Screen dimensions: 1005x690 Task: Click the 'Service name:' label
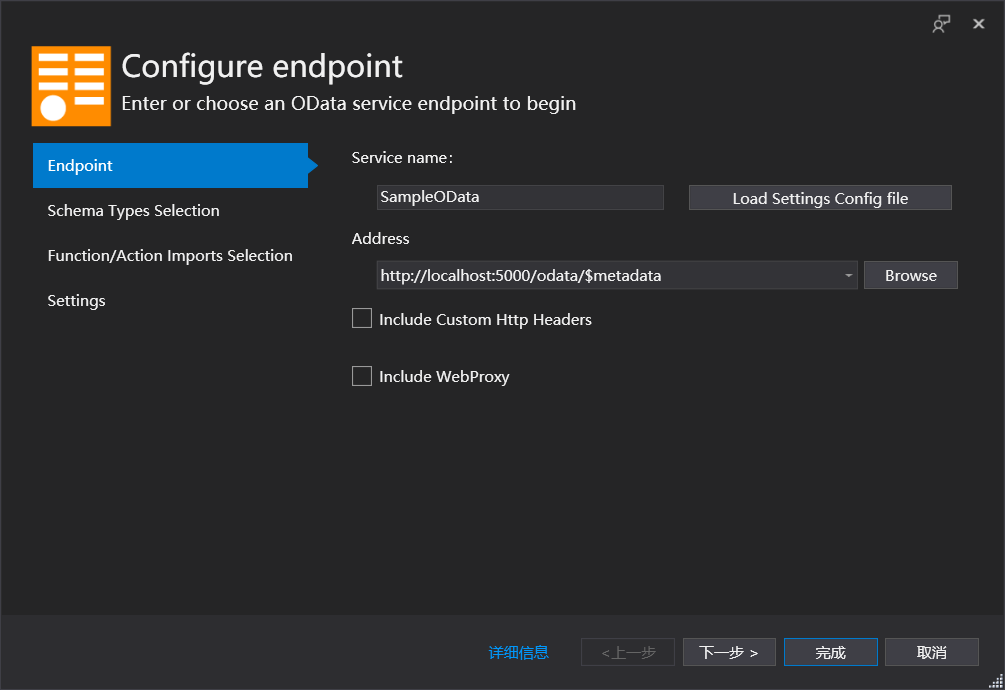pyautogui.click(x=402, y=158)
